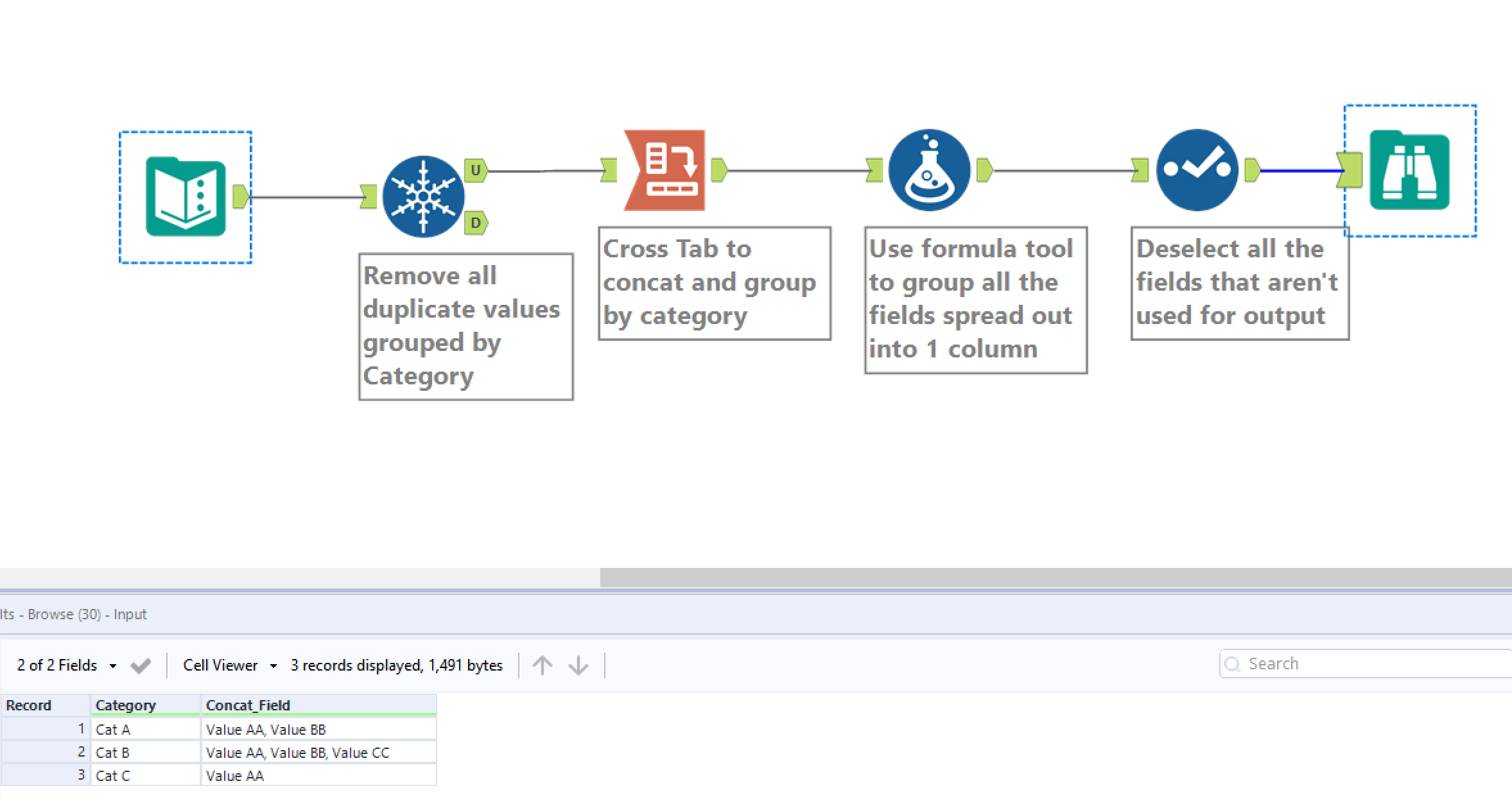Image resolution: width=1512 pixels, height=797 pixels.
Task: Click the input anchor of the Browse tool
Action: tap(1350, 171)
